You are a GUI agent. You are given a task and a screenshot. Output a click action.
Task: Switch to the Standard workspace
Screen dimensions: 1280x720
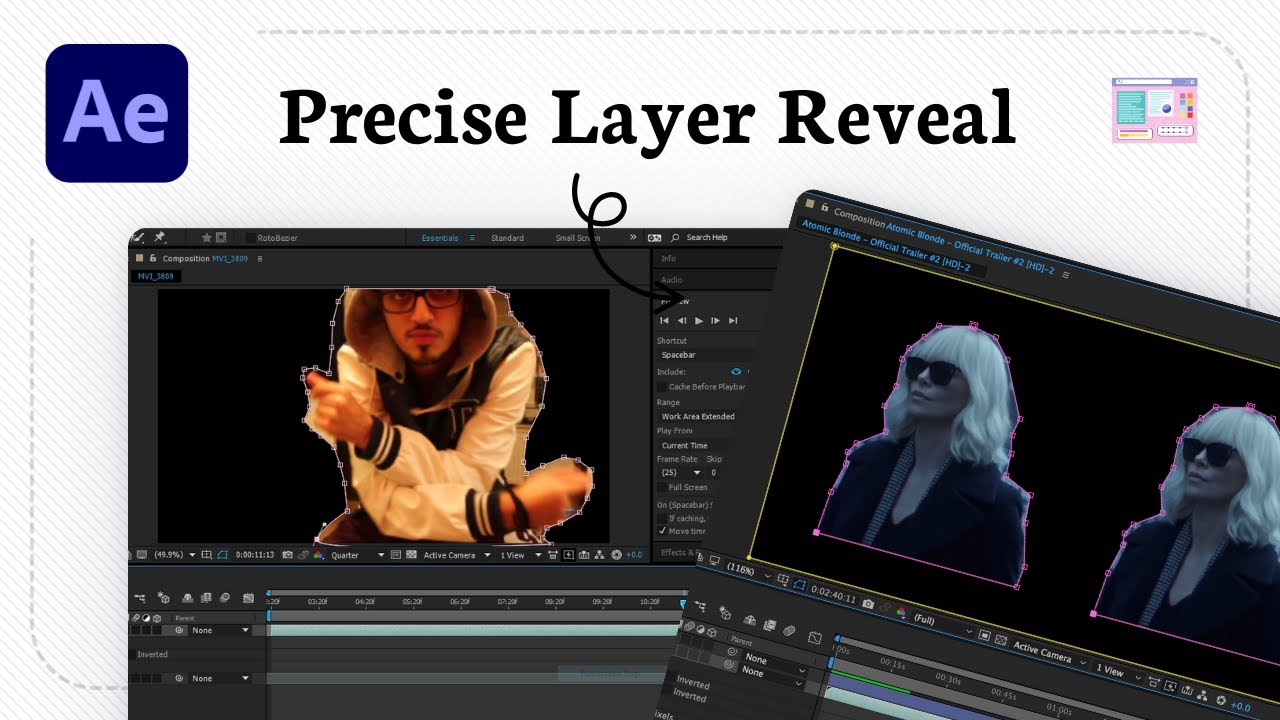click(507, 237)
